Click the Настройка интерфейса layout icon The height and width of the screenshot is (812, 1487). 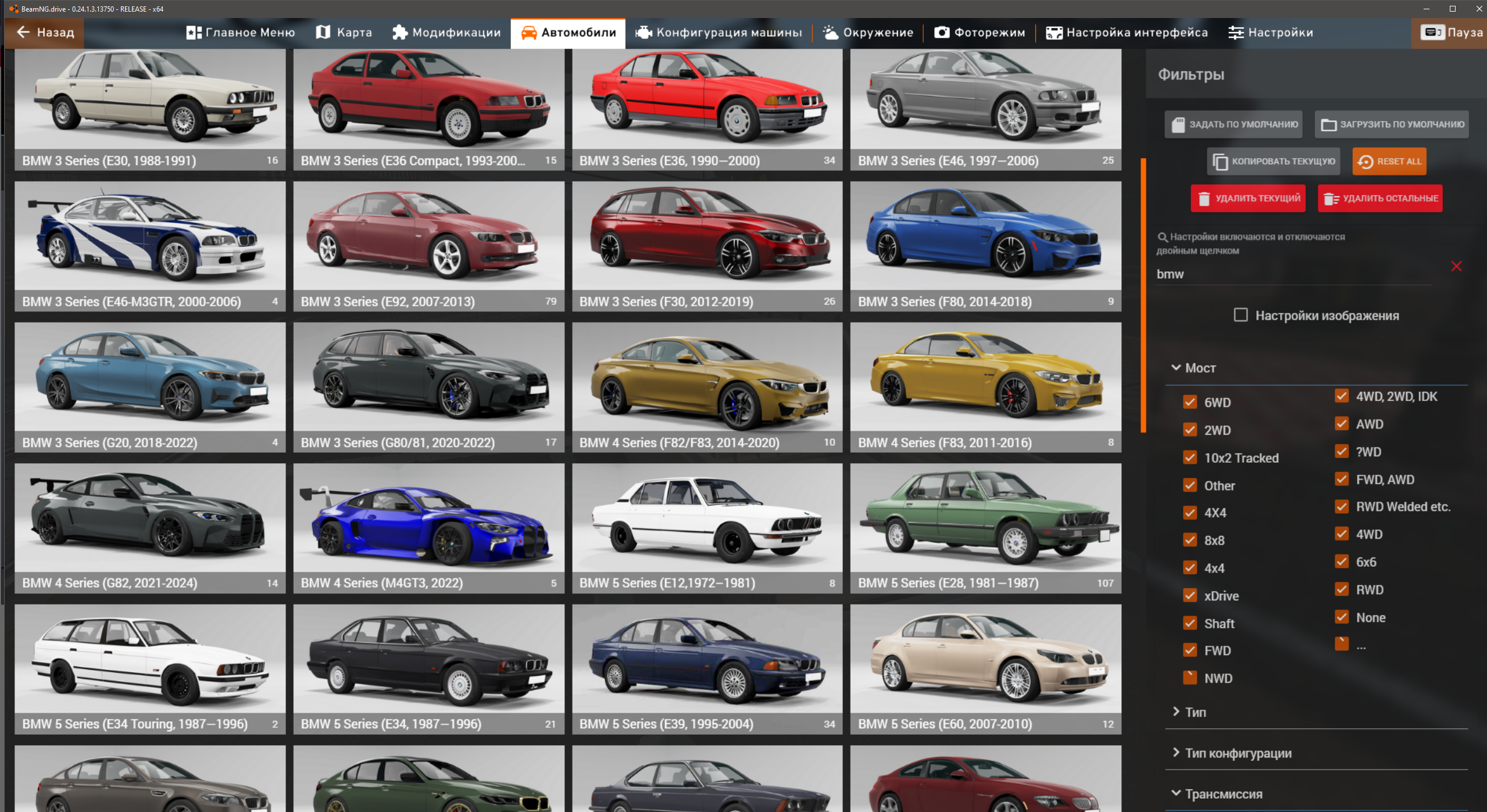1054,33
